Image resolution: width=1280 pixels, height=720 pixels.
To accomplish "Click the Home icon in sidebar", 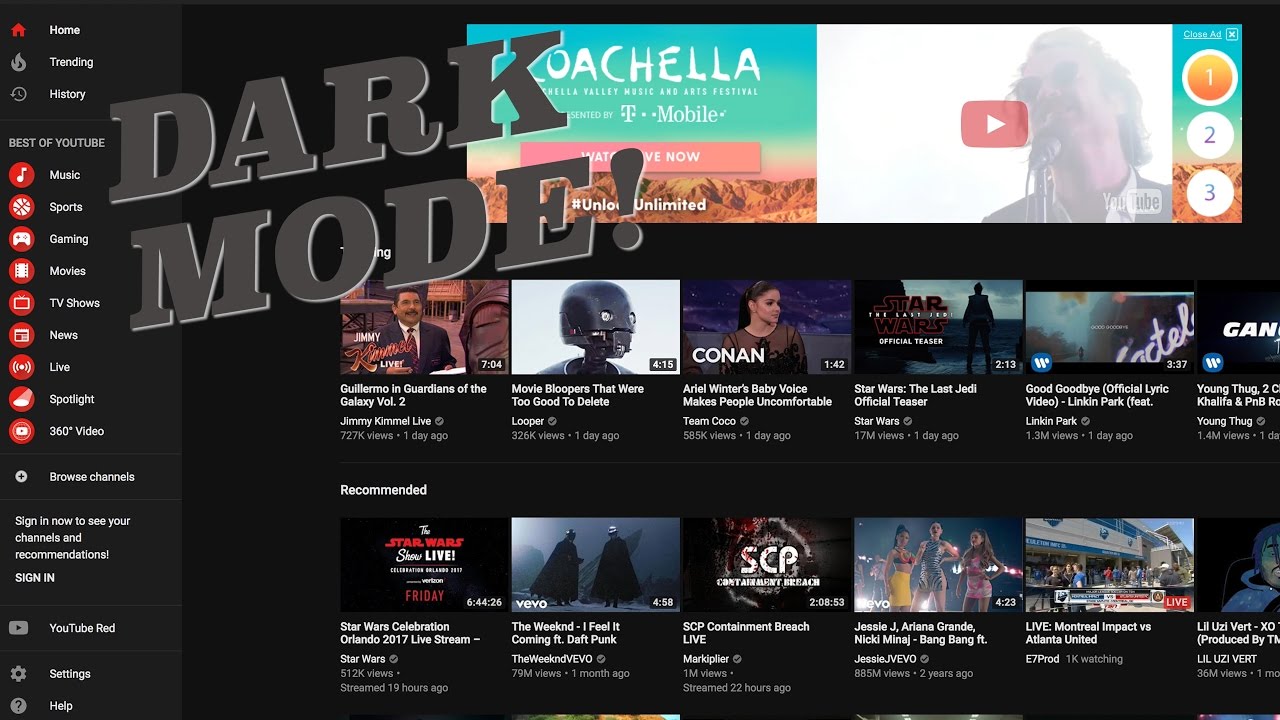I will tap(18, 30).
